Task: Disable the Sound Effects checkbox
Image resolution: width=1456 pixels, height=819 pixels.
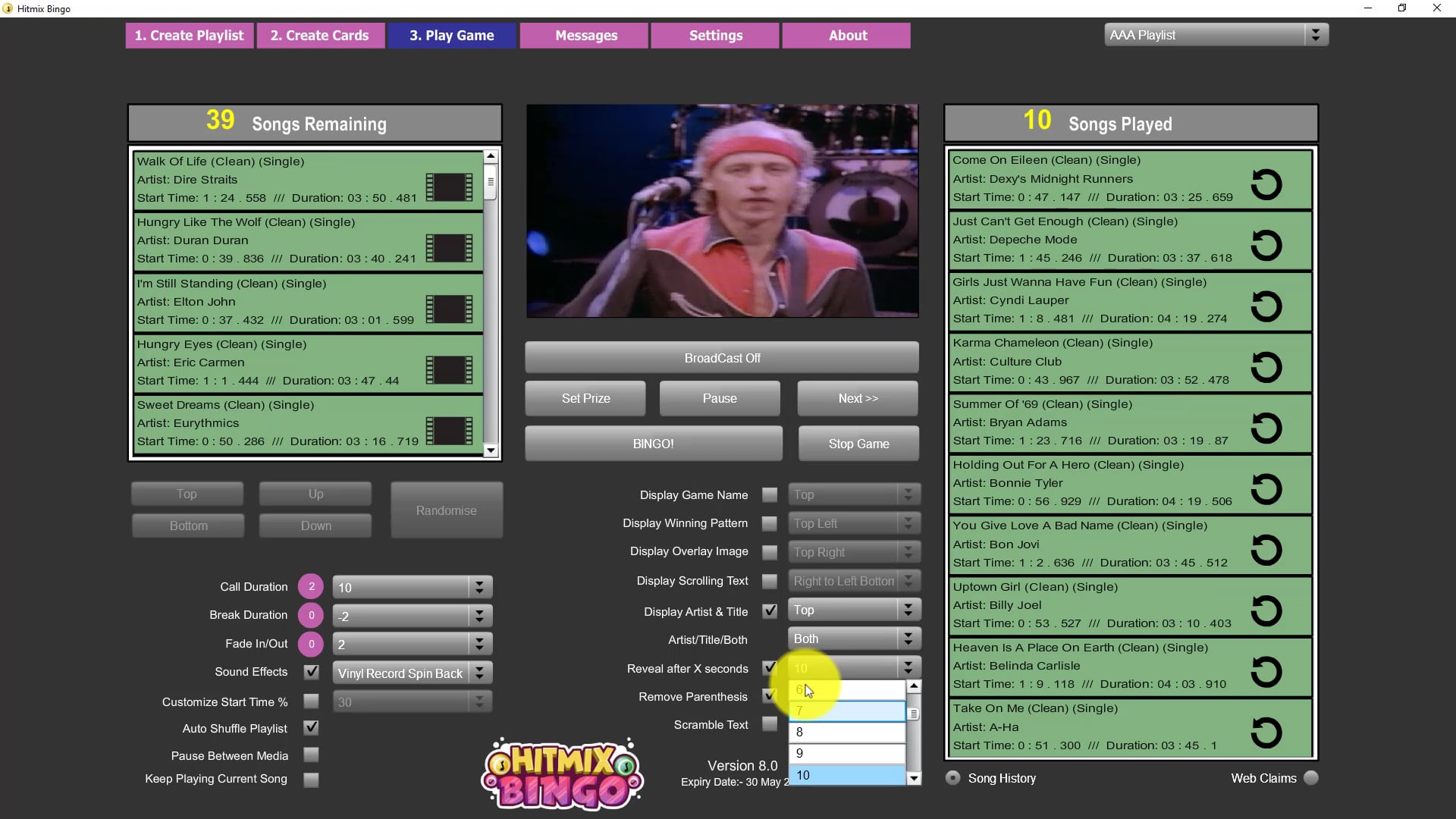Action: coord(311,671)
